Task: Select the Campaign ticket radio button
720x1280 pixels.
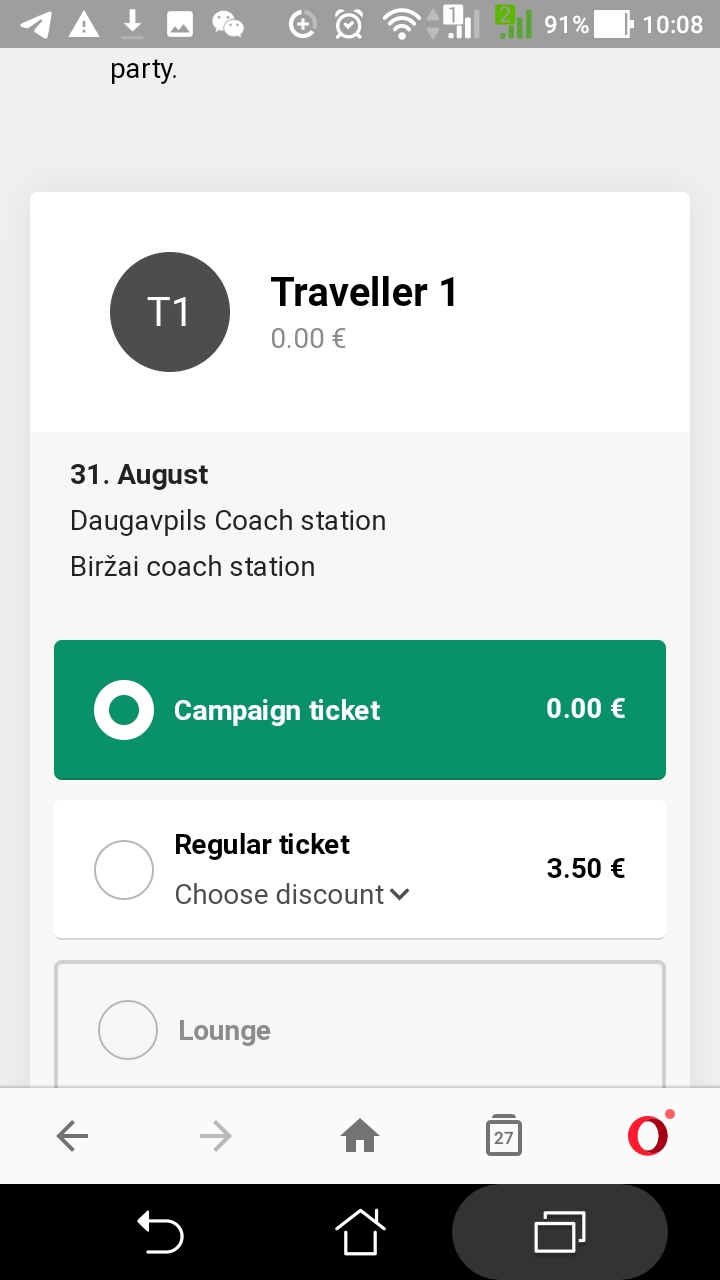Action: pos(124,710)
